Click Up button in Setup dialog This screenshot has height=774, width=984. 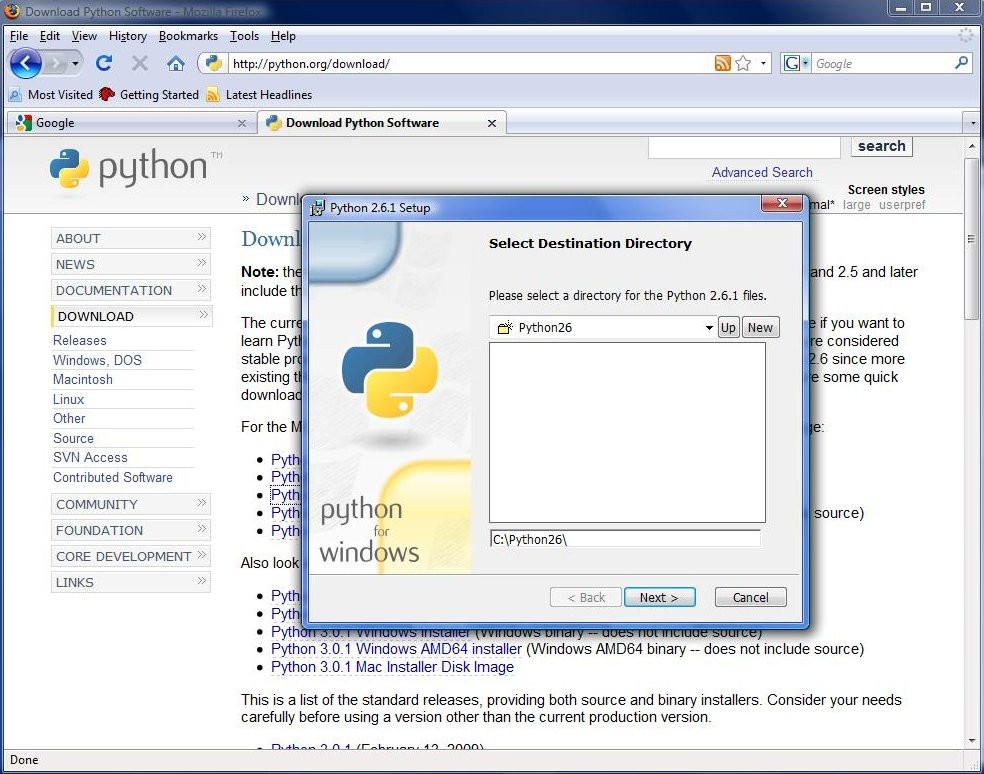coord(728,327)
